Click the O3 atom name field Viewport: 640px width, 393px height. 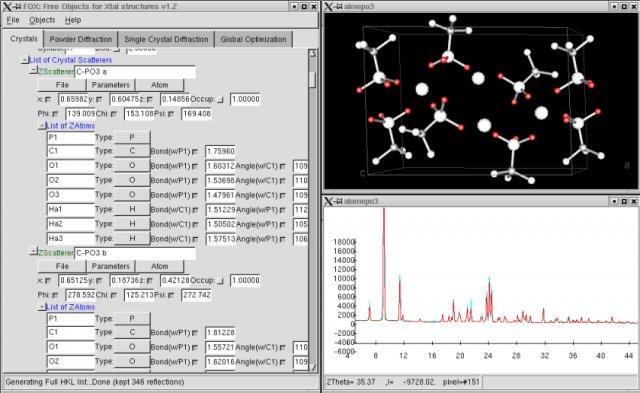pyautogui.click(x=71, y=195)
